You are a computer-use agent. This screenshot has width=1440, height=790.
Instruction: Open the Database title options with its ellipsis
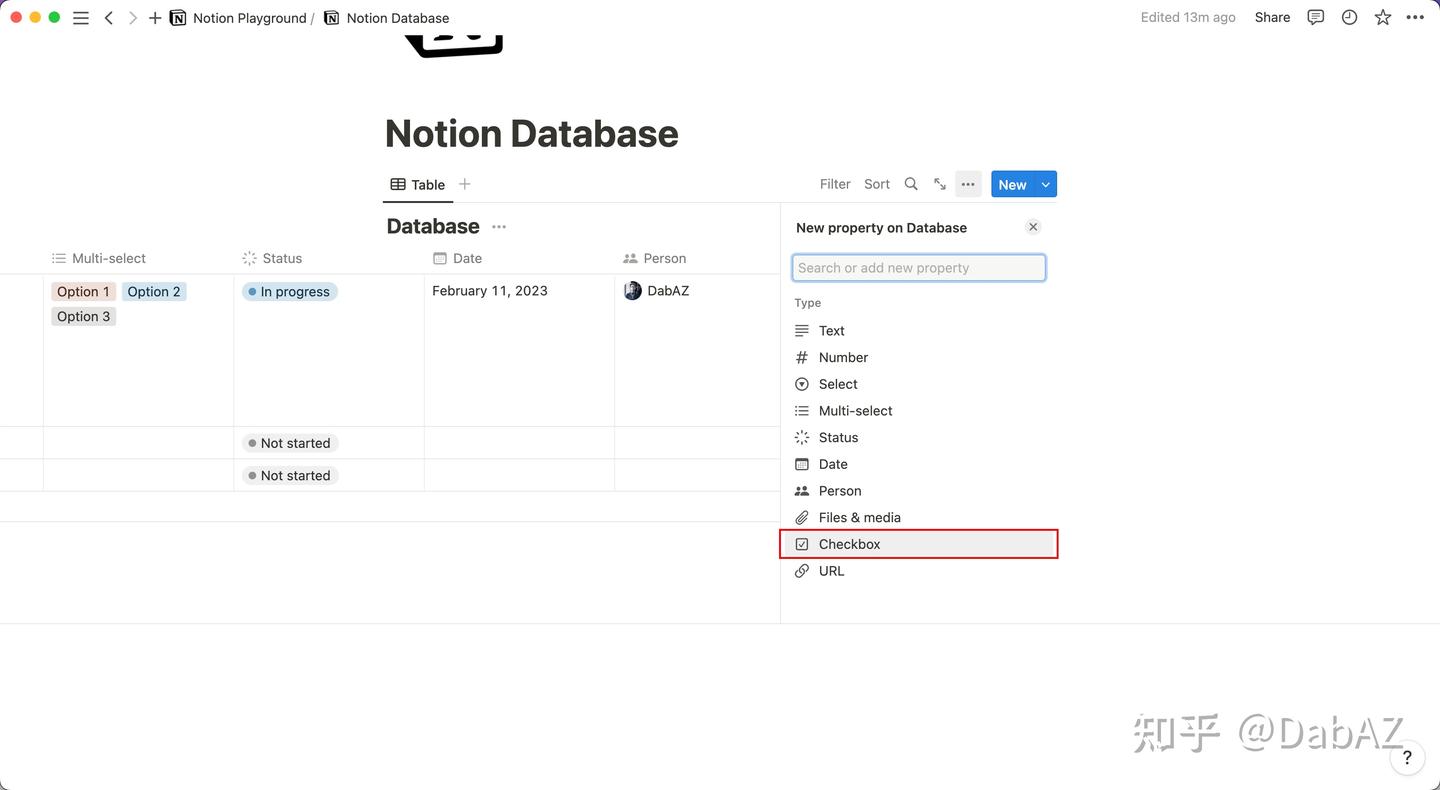click(499, 226)
